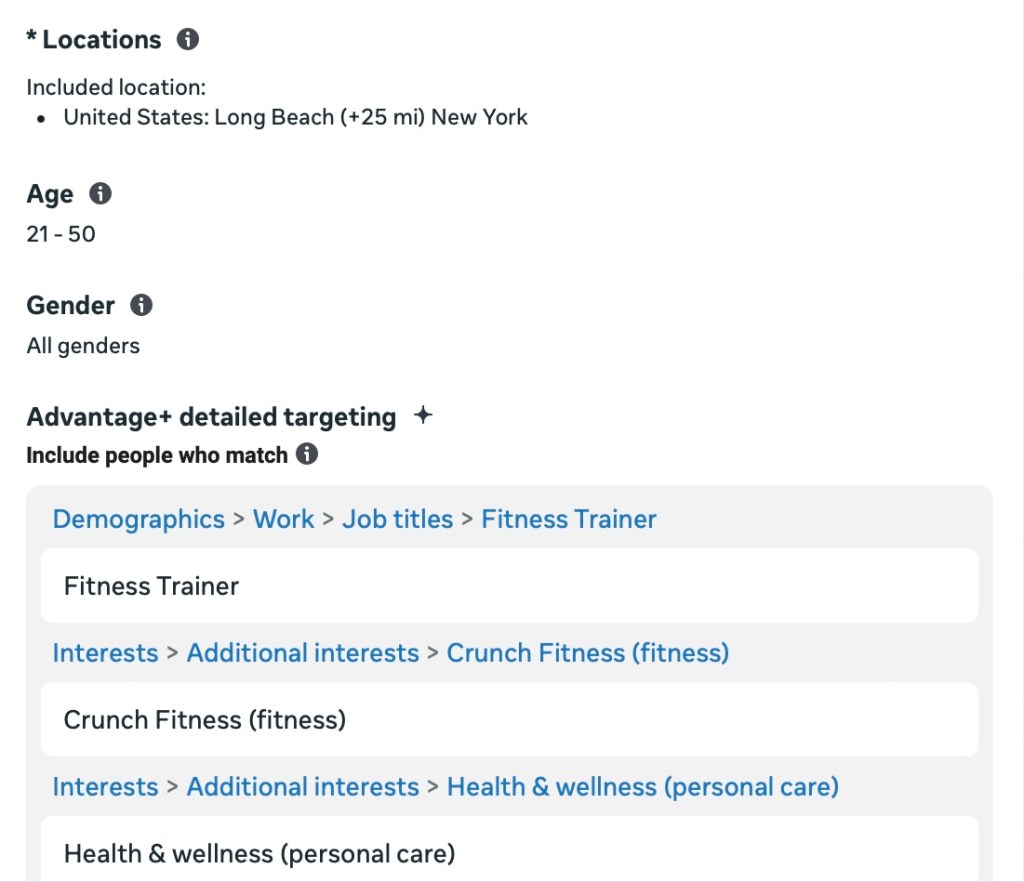Select the Health & wellness (personal care) row
This screenshot has width=1024, height=882.
pyautogui.click(x=509, y=853)
